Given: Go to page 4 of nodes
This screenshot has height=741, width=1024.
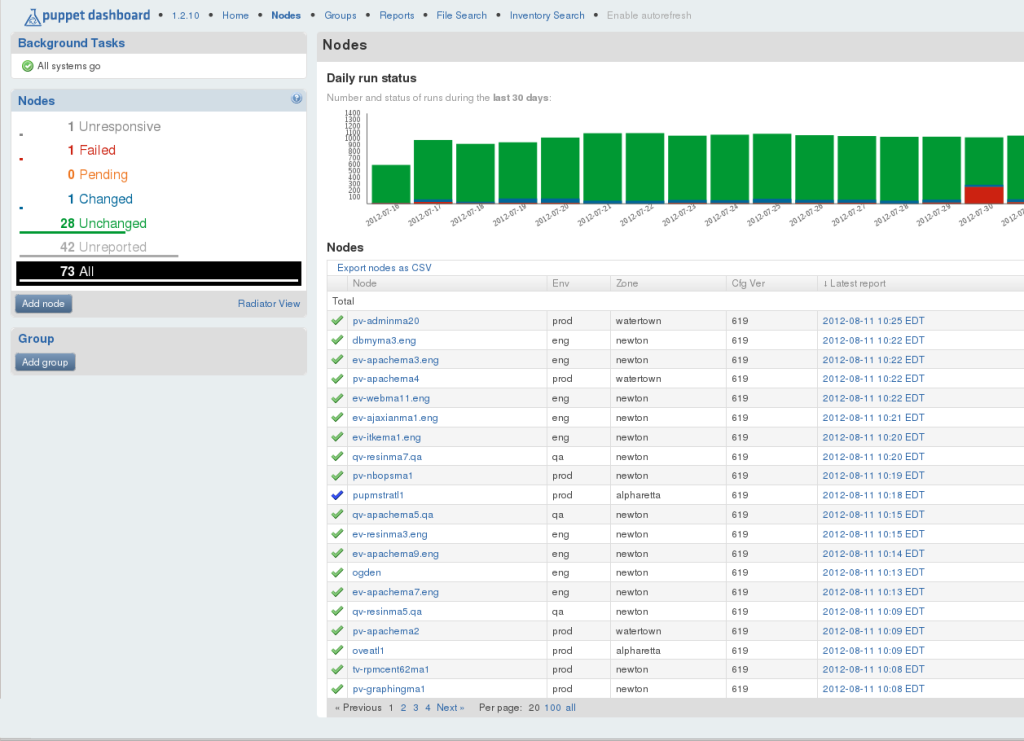Looking at the screenshot, I should coord(428,708).
